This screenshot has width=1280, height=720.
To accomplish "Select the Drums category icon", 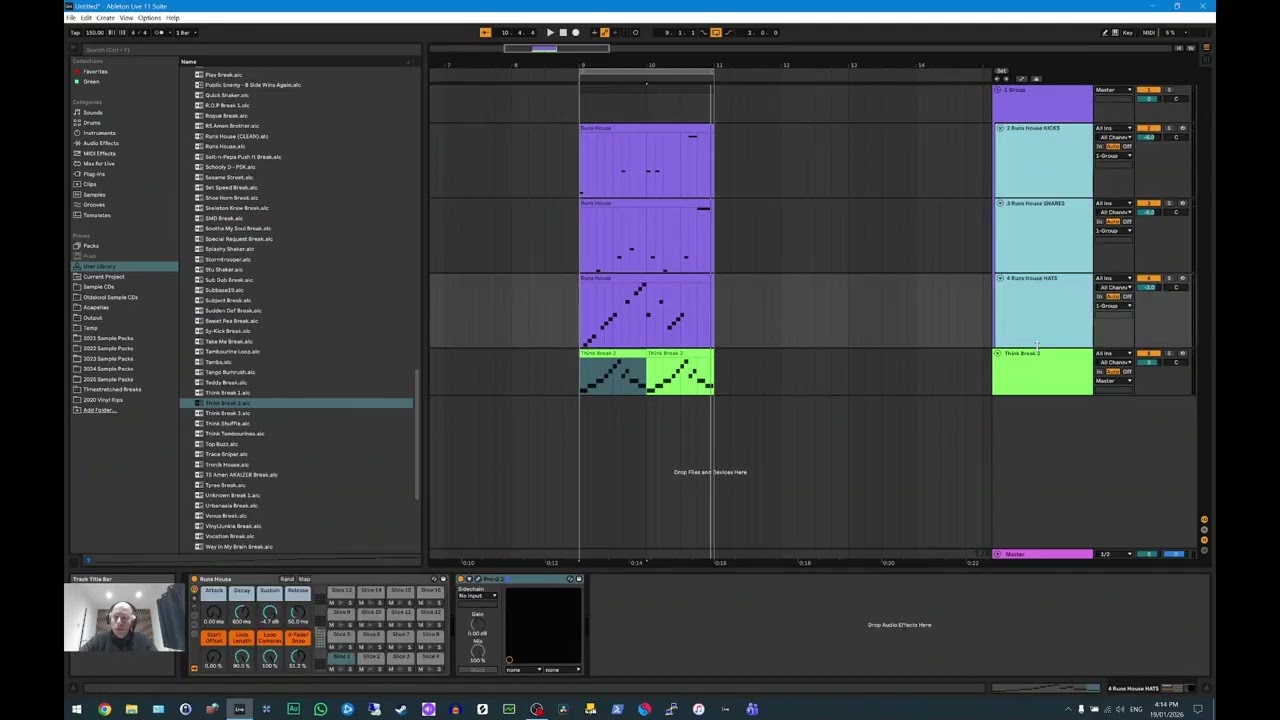I will pyautogui.click(x=77, y=122).
